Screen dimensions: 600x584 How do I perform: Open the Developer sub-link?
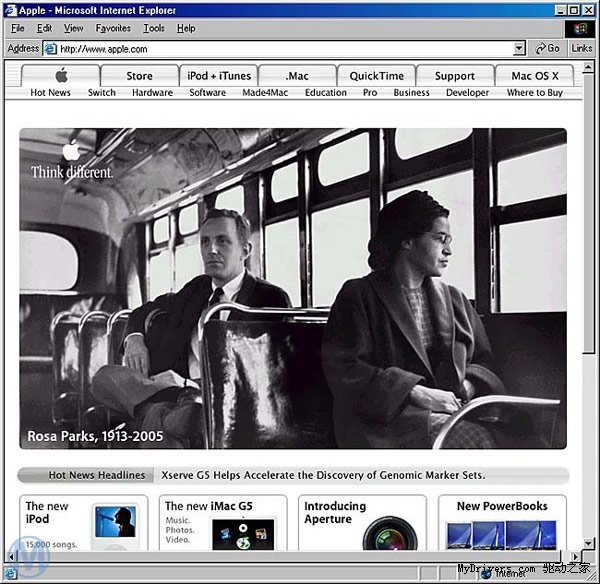click(x=467, y=93)
